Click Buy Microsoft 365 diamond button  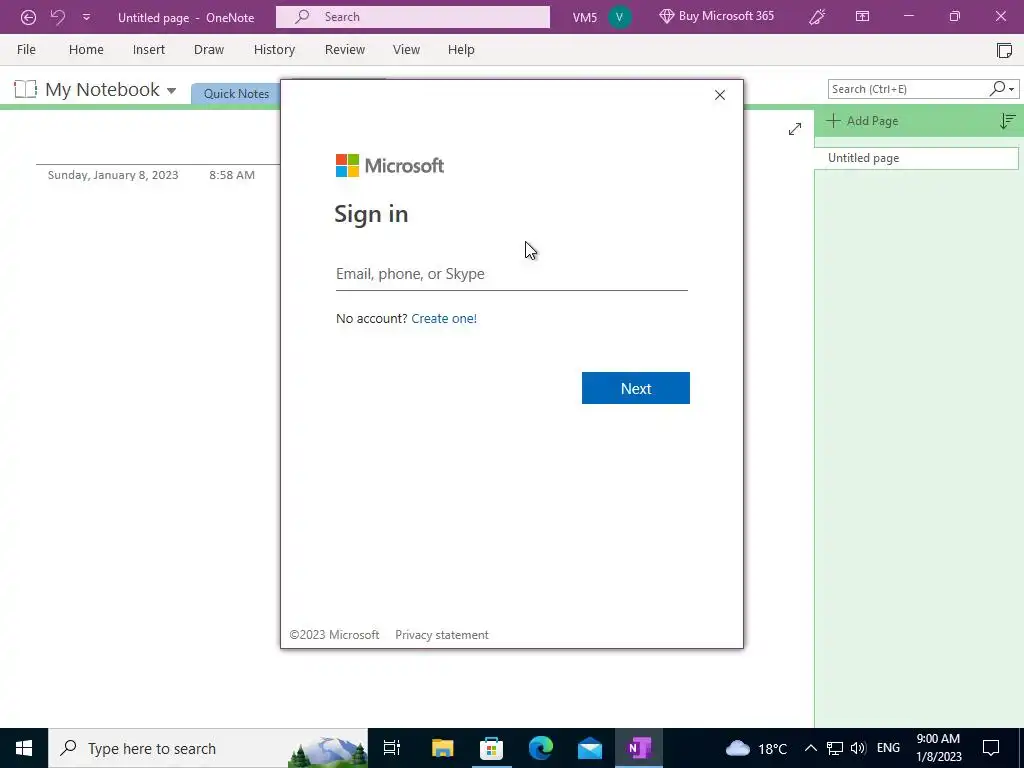click(716, 16)
